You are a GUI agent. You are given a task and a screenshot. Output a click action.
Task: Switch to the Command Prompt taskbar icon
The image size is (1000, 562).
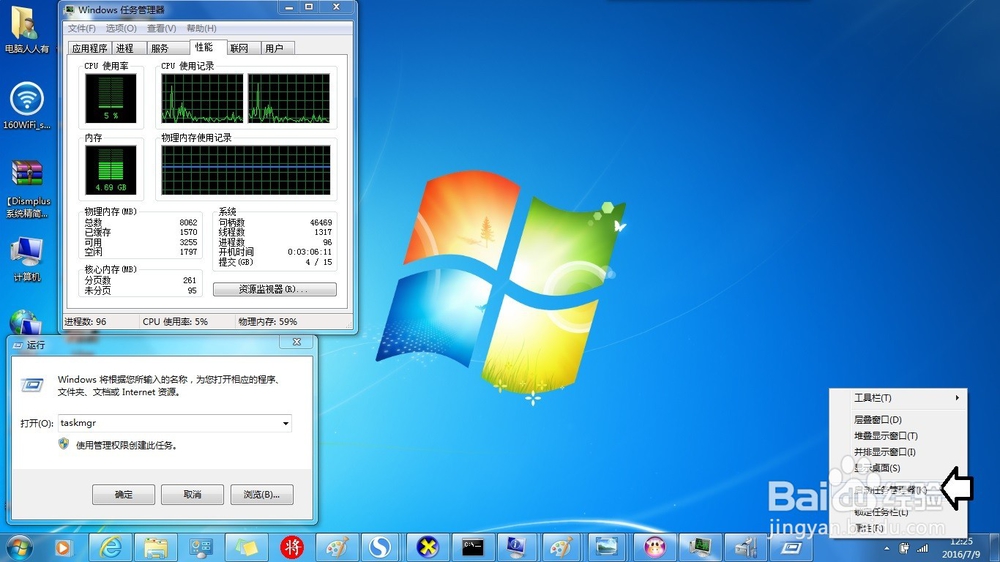pos(473,547)
